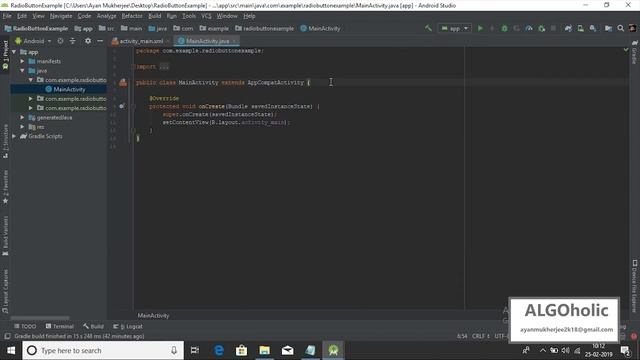
Task: Open AVD Manager device icon
Action: [x=580, y=28]
